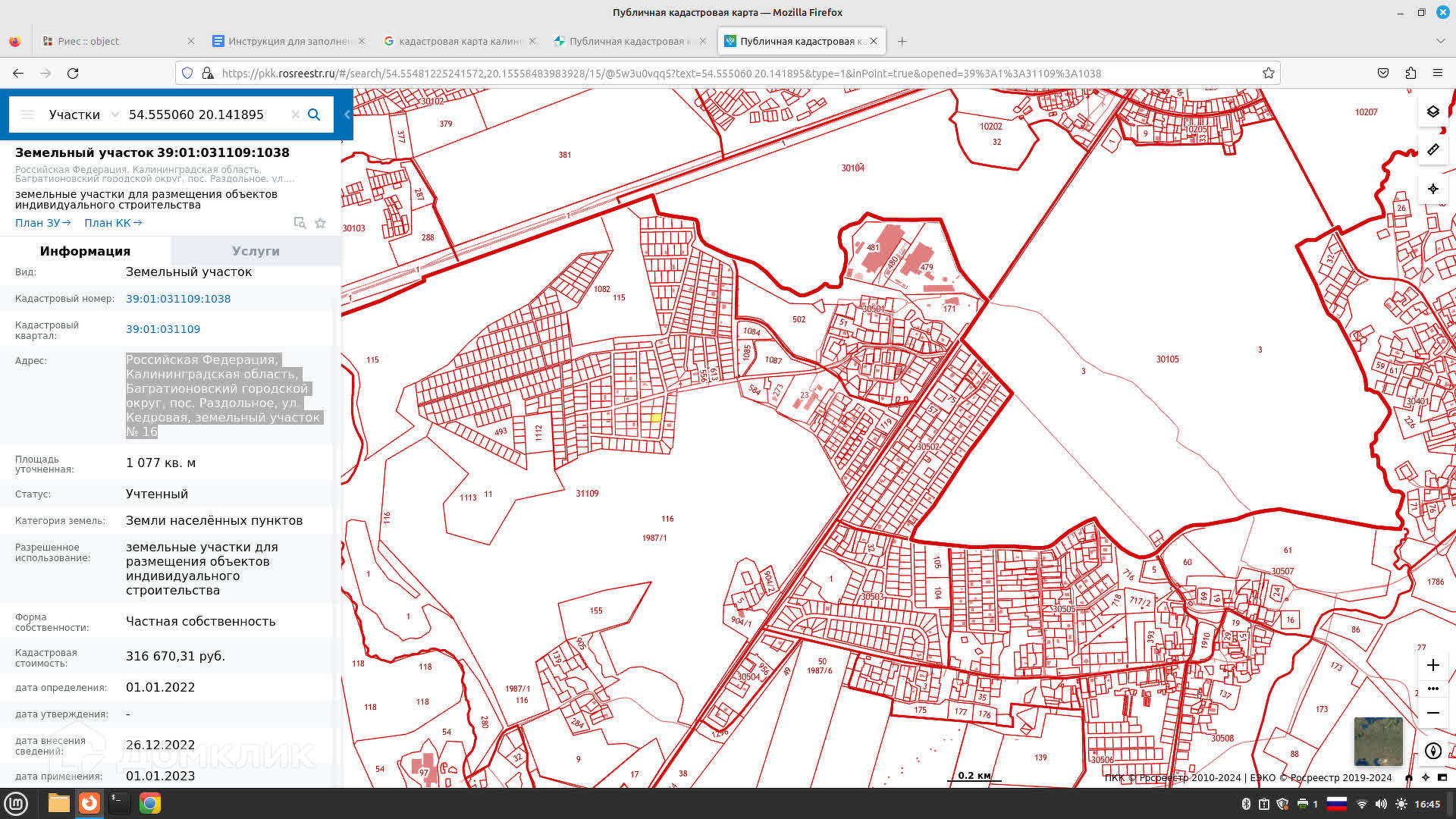Screen dimensions: 1456x819
Task: Run search with magnifier icon
Action: (x=314, y=115)
